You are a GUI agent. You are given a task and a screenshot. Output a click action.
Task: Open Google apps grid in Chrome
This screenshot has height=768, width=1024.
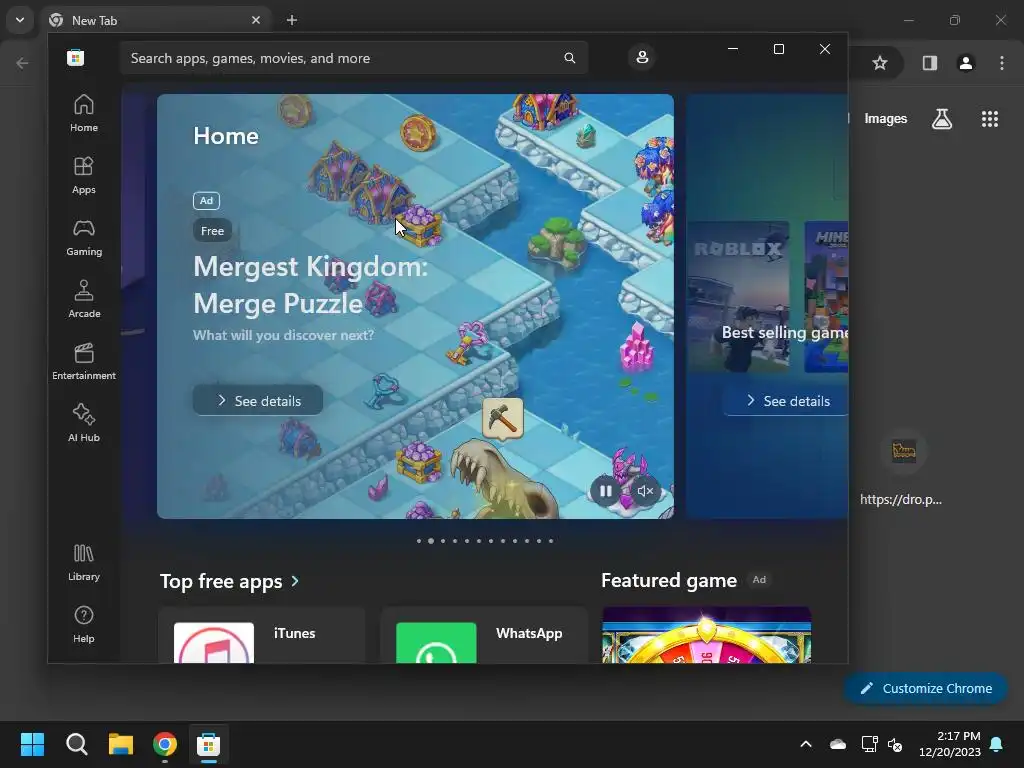[x=989, y=119]
